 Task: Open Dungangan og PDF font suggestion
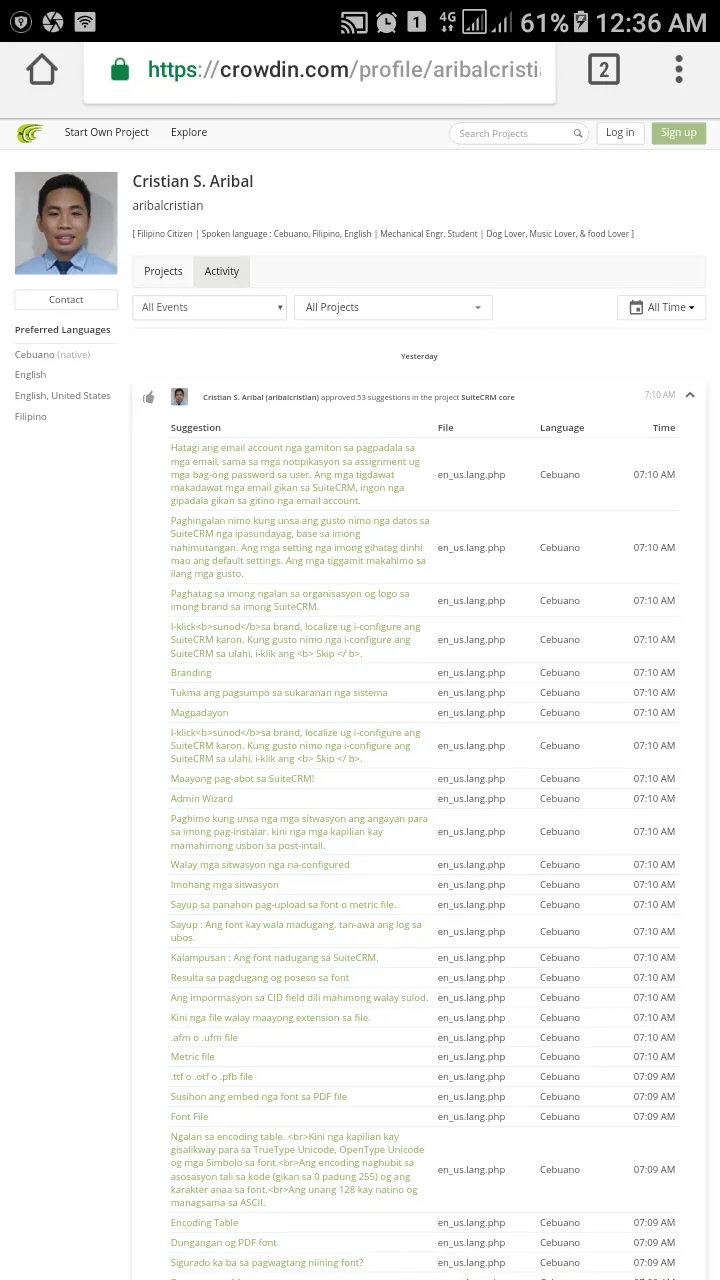click(x=223, y=1242)
